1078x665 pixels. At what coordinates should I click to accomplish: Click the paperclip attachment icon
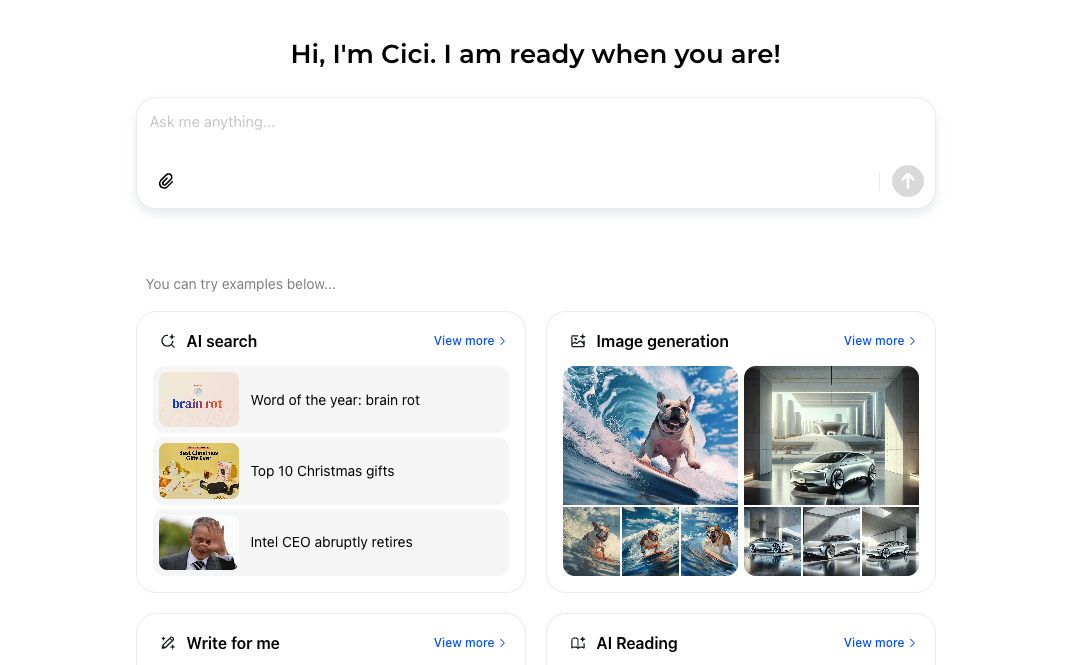pos(166,181)
